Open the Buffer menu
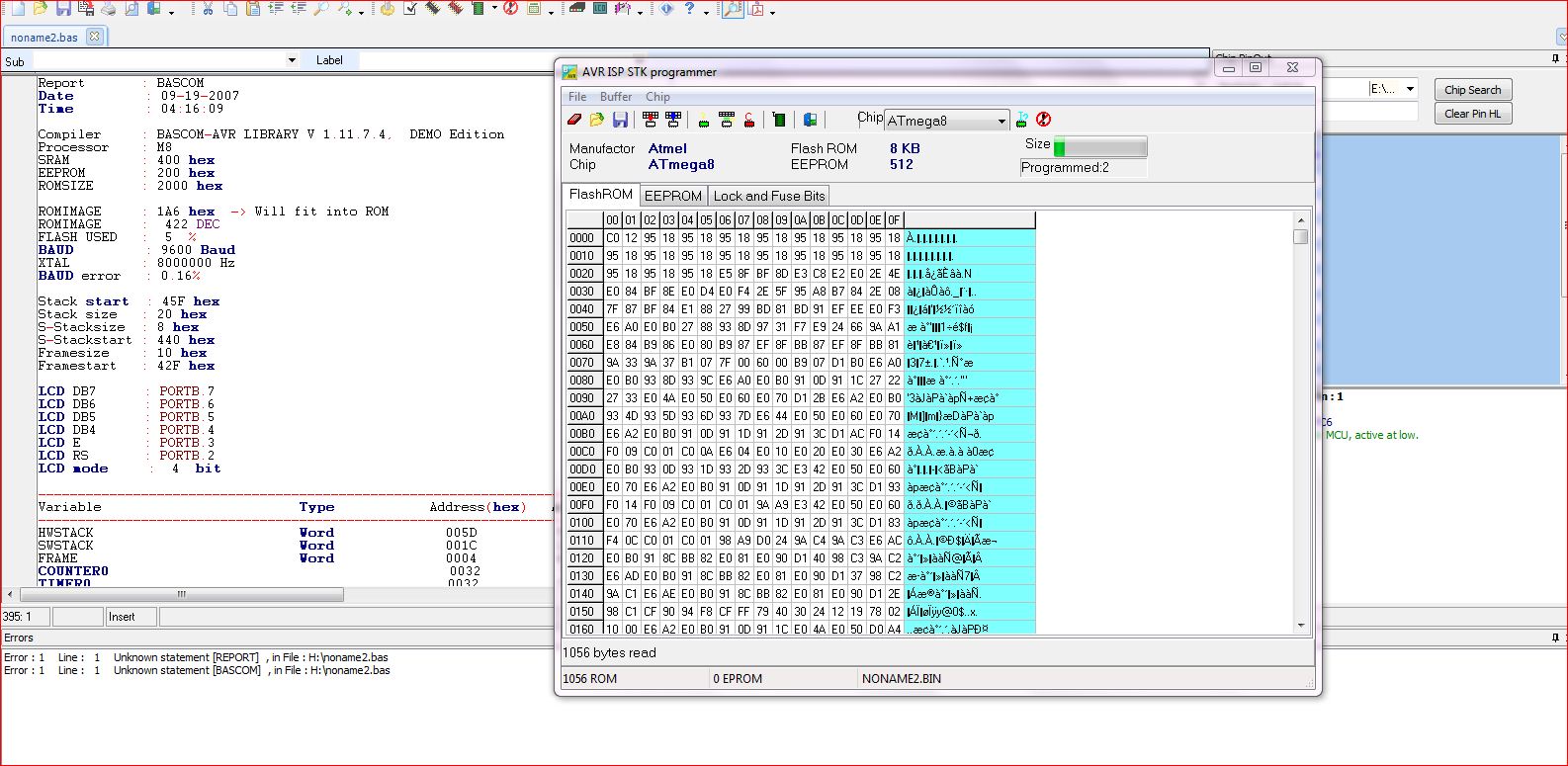 coord(616,97)
